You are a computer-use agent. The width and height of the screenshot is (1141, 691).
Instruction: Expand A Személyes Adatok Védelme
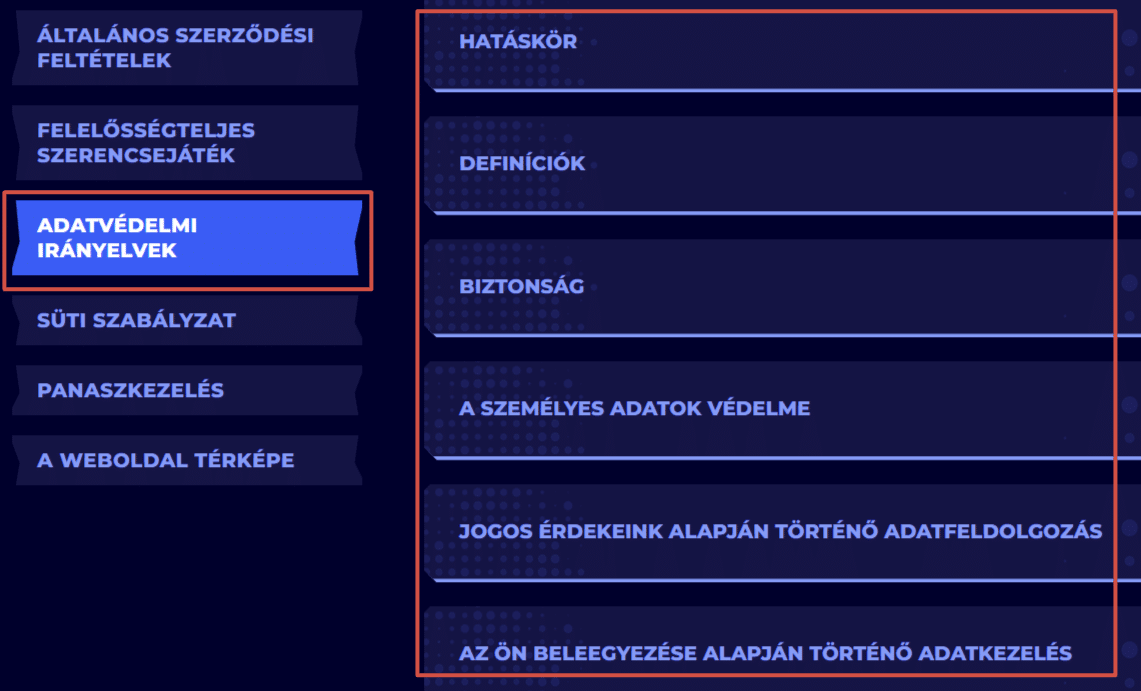pos(770,409)
